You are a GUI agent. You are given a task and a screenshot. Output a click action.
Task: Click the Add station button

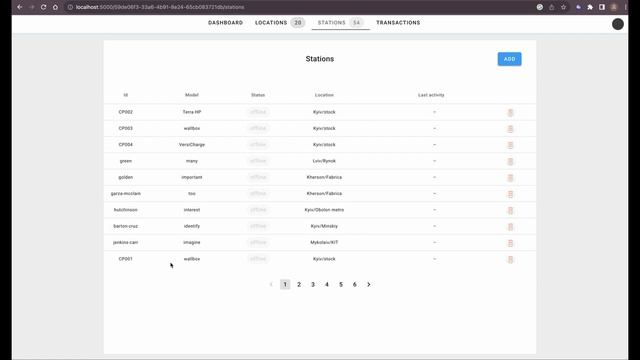(x=509, y=59)
